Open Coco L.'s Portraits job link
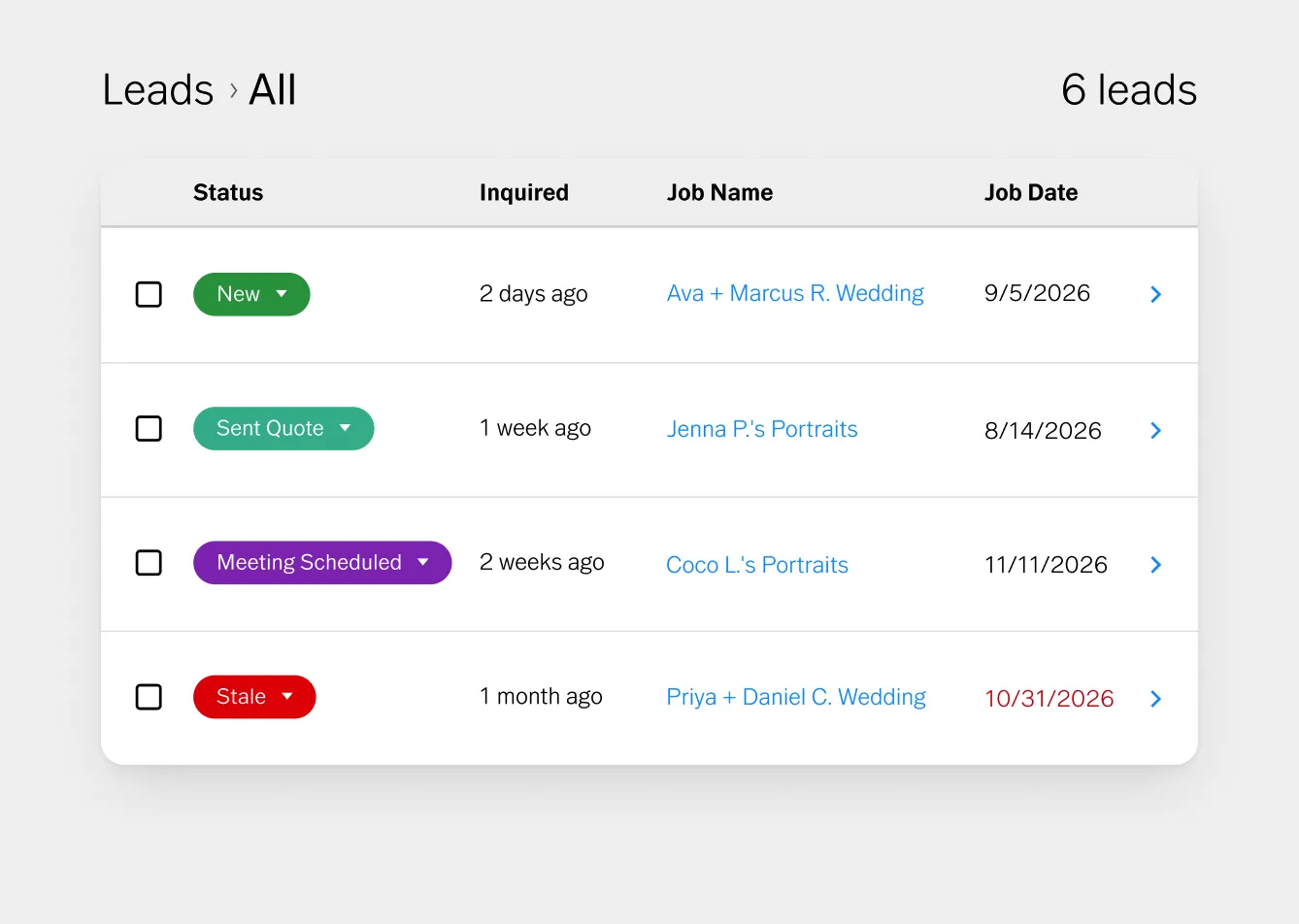The height and width of the screenshot is (924, 1299). (x=757, y=565)
